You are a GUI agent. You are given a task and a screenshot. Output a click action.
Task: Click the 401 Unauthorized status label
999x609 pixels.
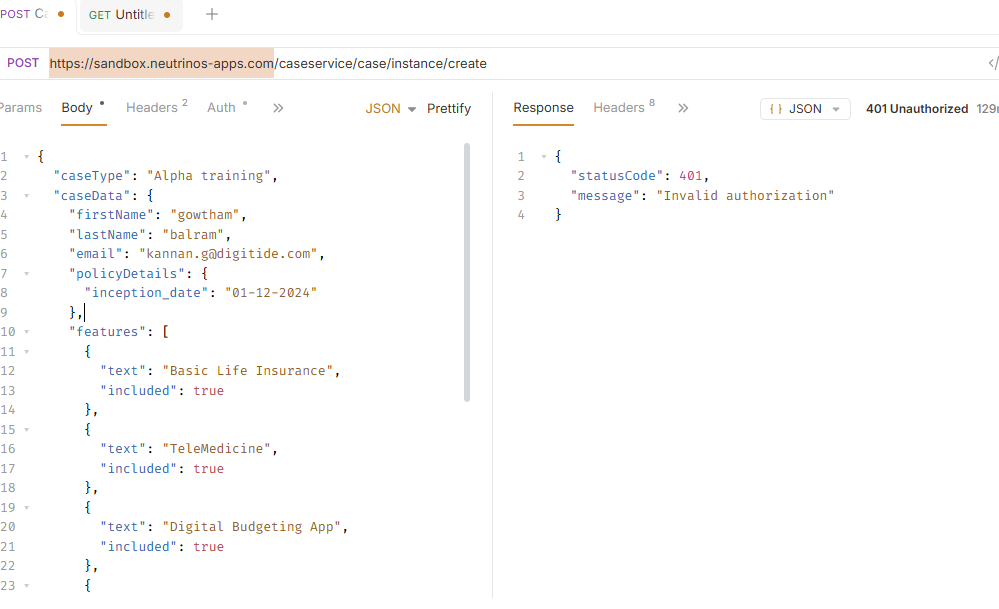point(916,109)
